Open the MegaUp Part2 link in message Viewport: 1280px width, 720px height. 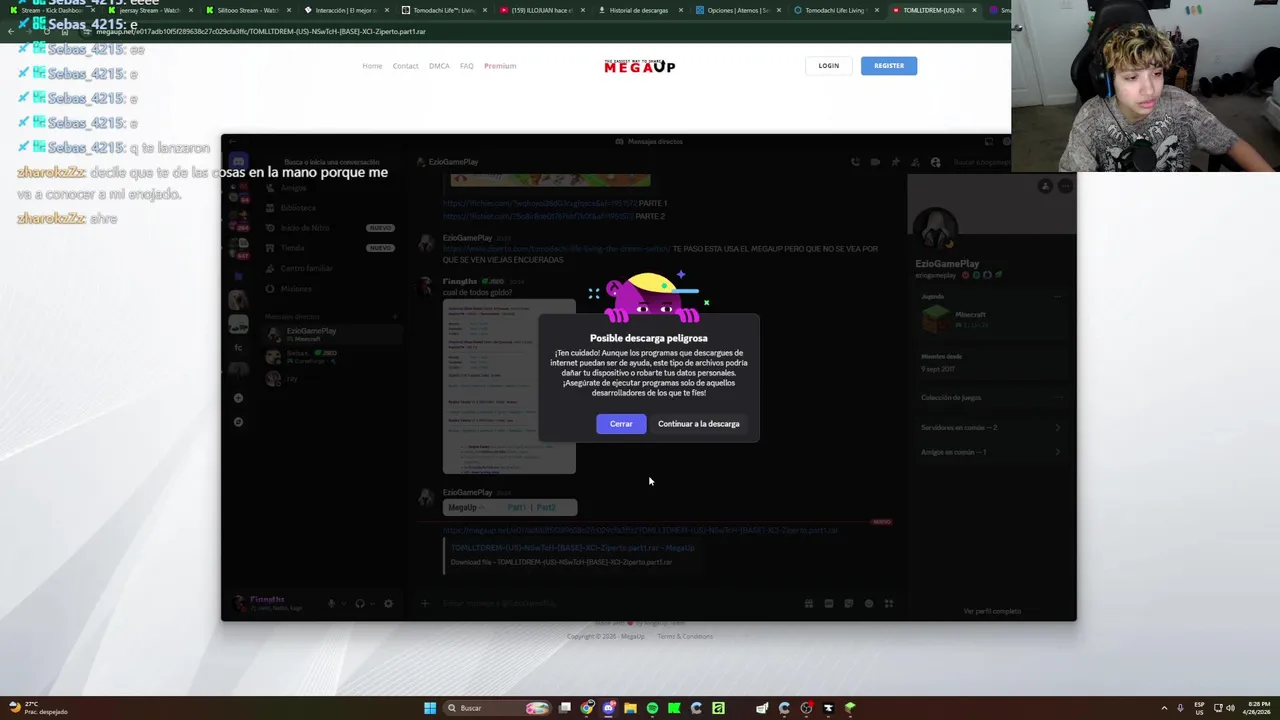tap(545, 507)
